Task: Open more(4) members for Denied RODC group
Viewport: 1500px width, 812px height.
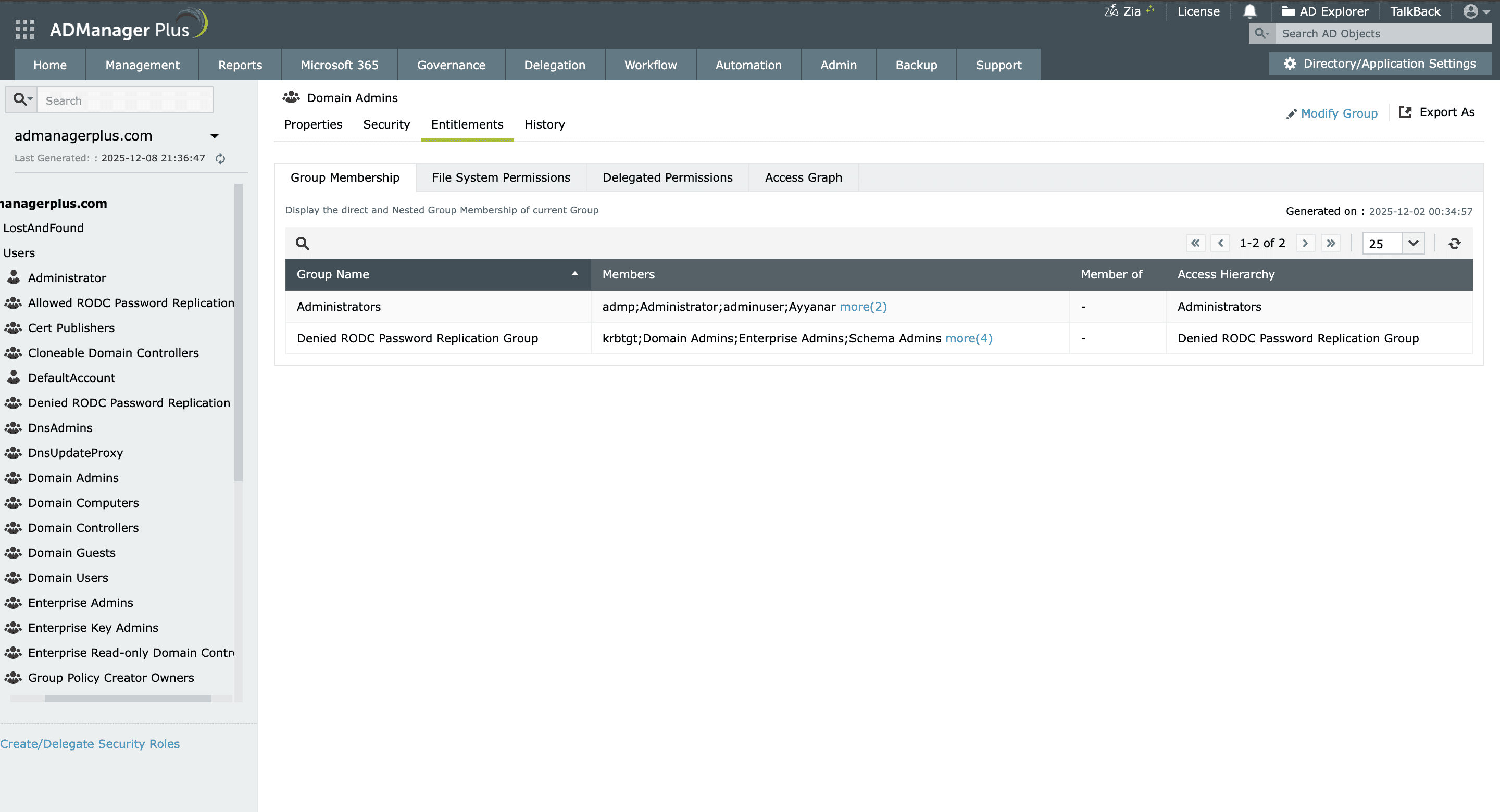Action: pyautogui.click(x=968, y=338)
